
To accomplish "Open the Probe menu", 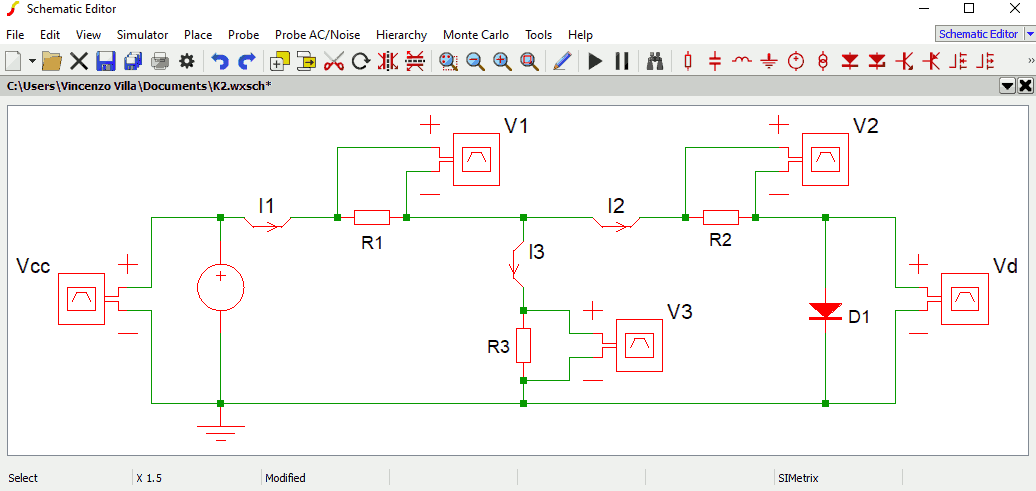I will [x=243, y=35].
